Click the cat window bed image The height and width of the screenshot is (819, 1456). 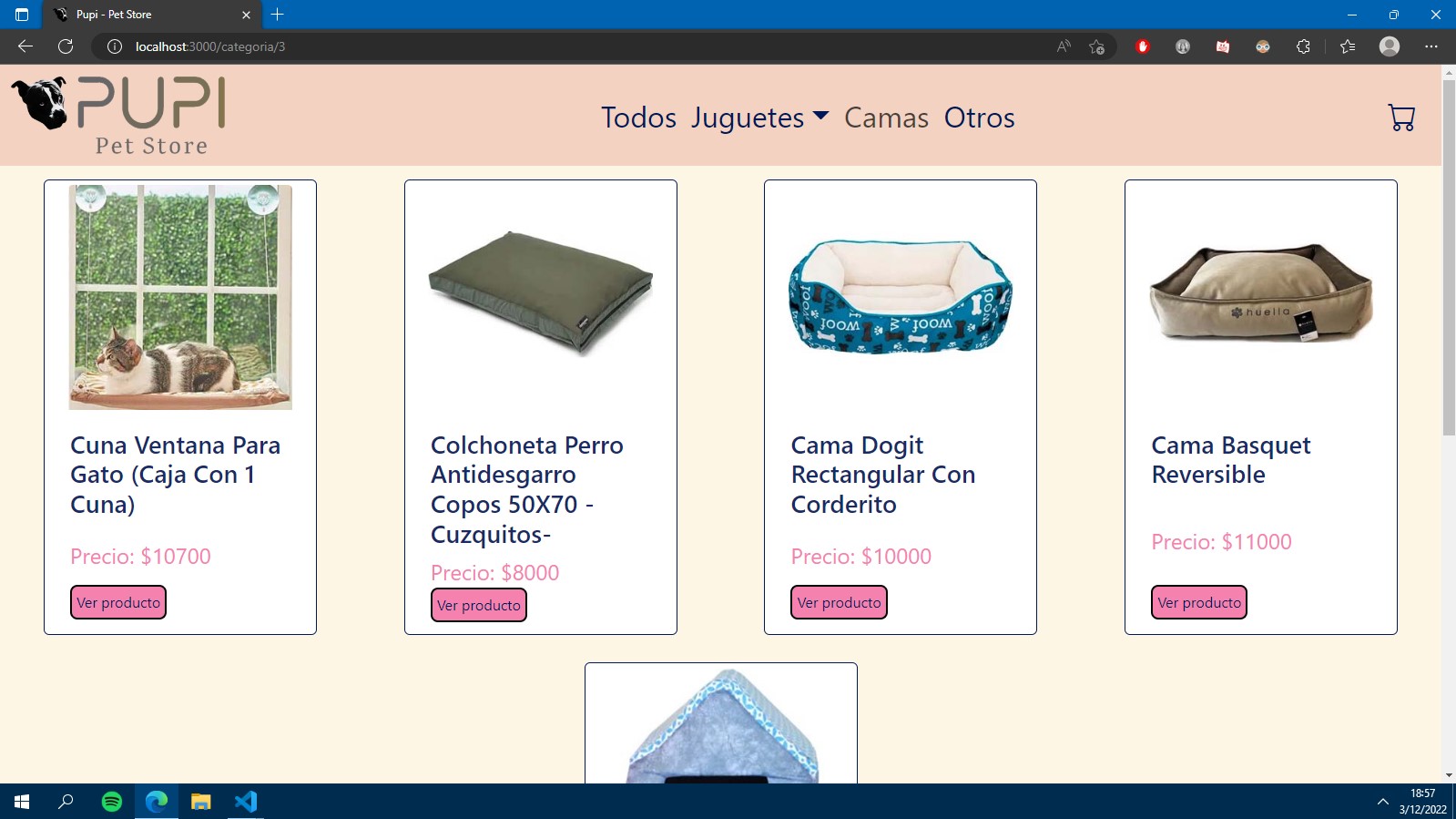tap(180, 297)
